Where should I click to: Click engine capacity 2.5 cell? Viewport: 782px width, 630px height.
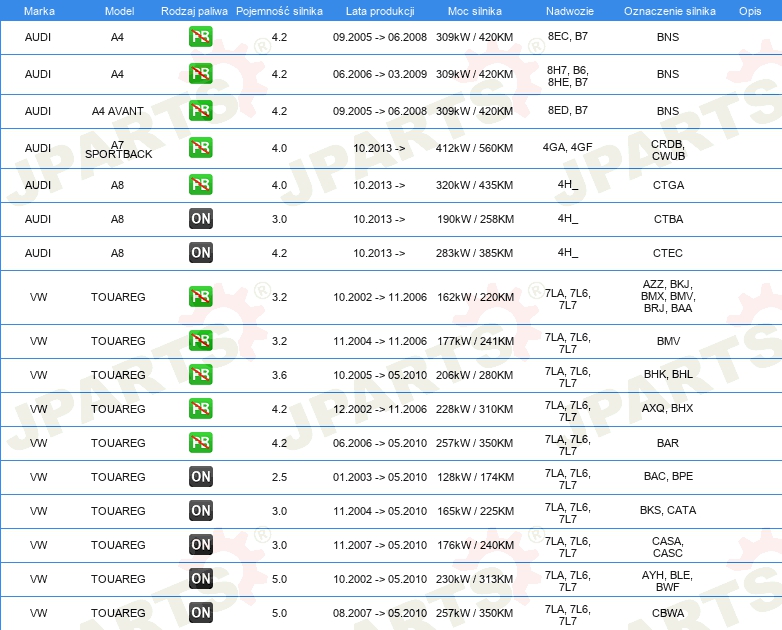279,477
